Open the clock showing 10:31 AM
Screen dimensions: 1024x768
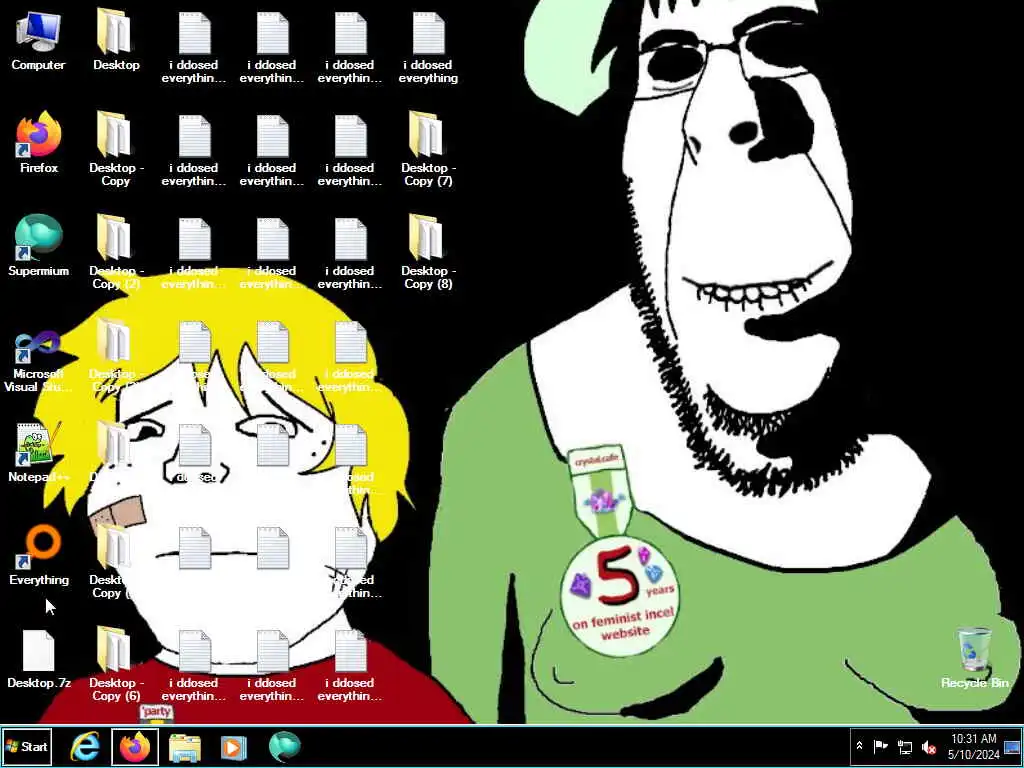[x=974, y=746]
